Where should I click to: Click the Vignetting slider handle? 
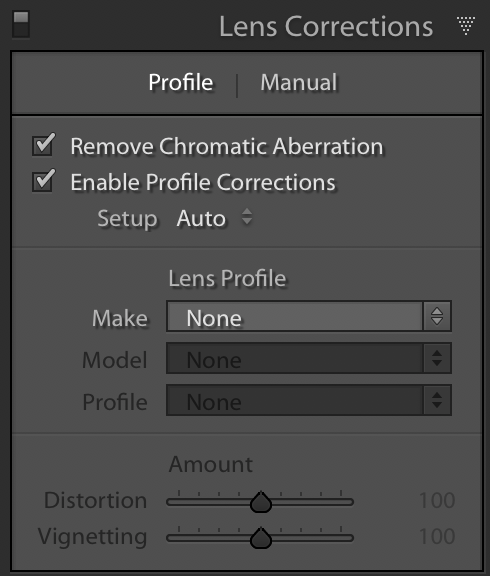point(261,538)
